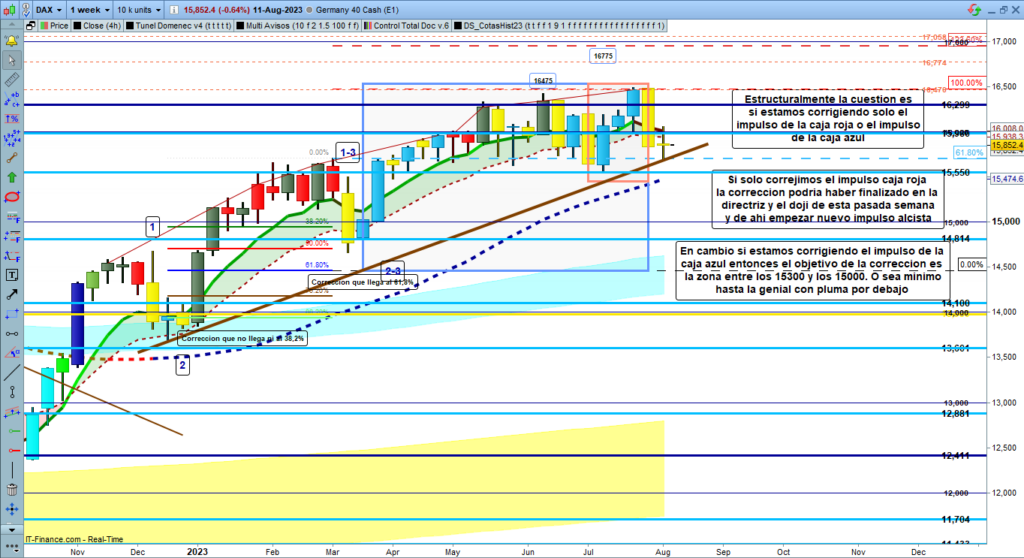Click the trash can delete icon

[x=11, y=489]
